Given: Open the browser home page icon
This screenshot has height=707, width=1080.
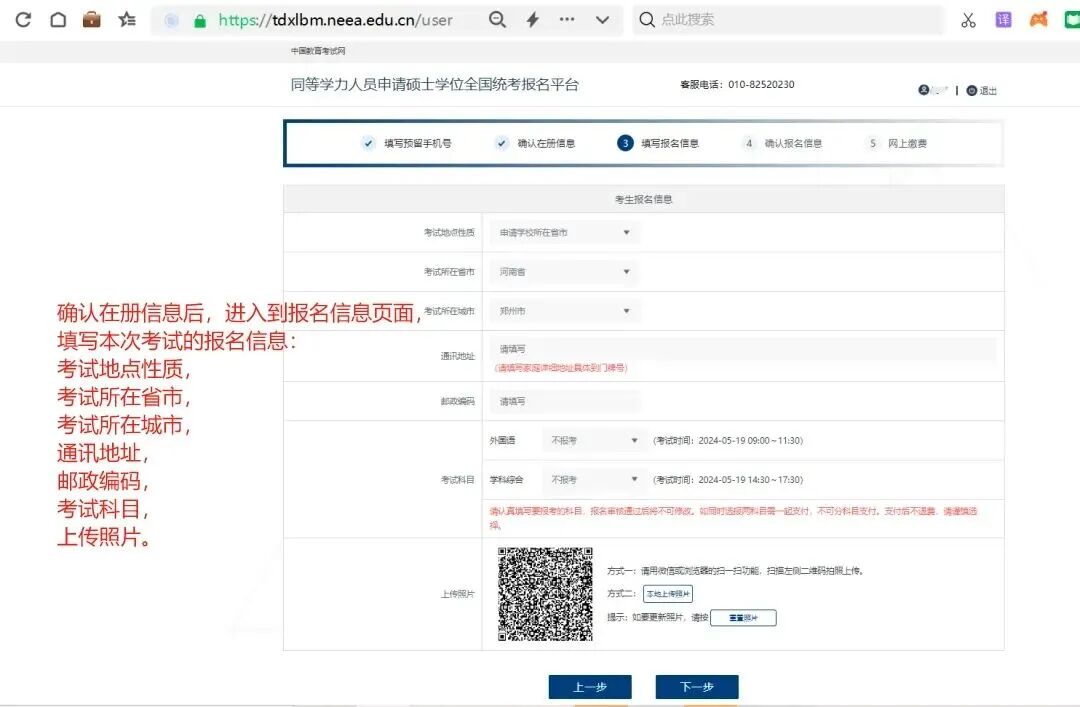Looking at the screenshot, I should tap(56, 19).
